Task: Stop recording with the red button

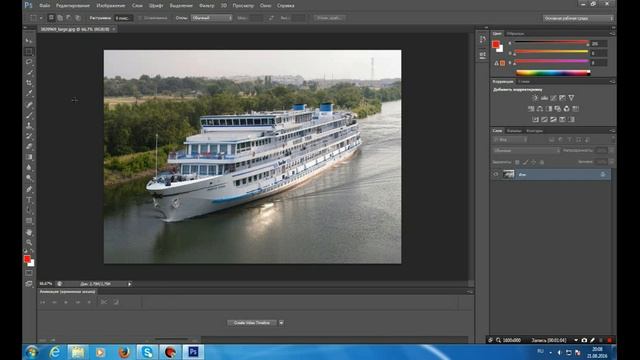Action: coord(609,340)
